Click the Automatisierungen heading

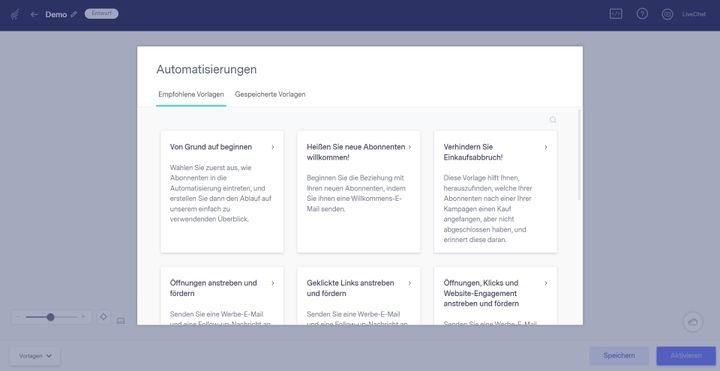pyautogui.click(x=207, y=69)
